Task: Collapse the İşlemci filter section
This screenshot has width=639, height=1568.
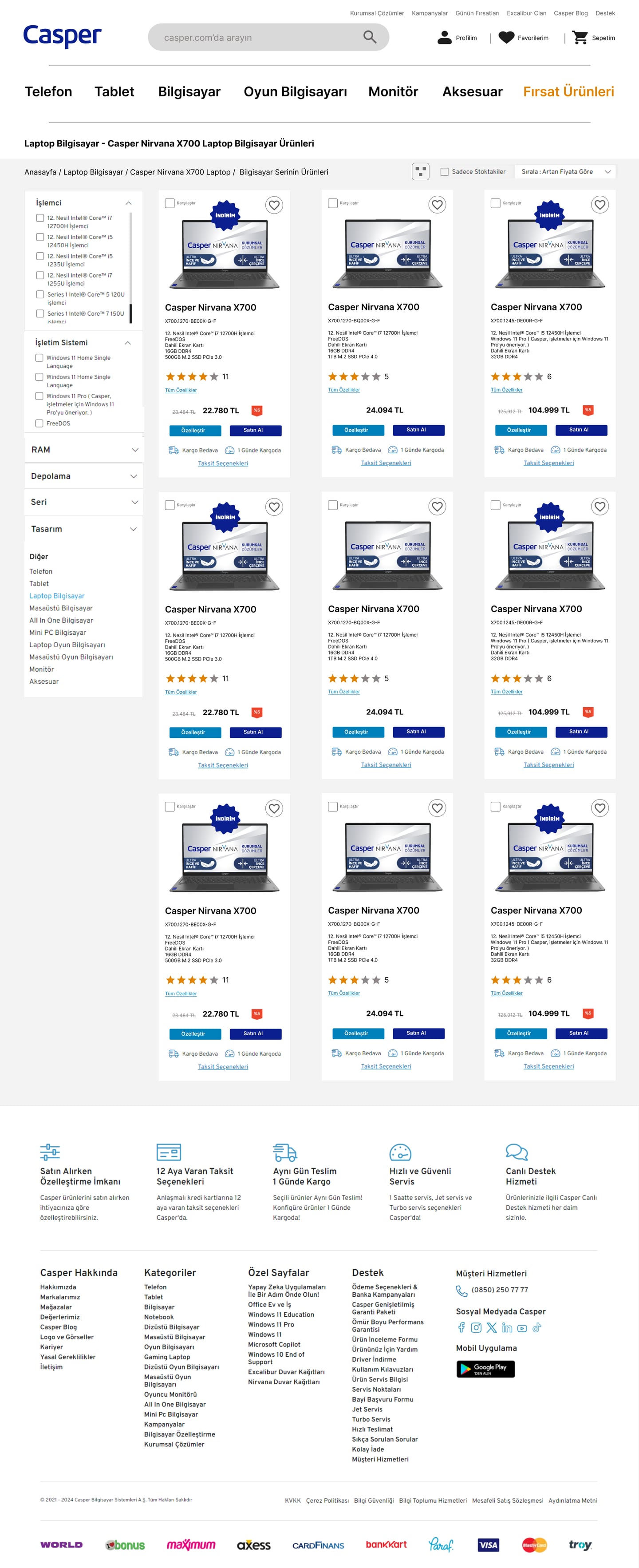Action: 128,203
